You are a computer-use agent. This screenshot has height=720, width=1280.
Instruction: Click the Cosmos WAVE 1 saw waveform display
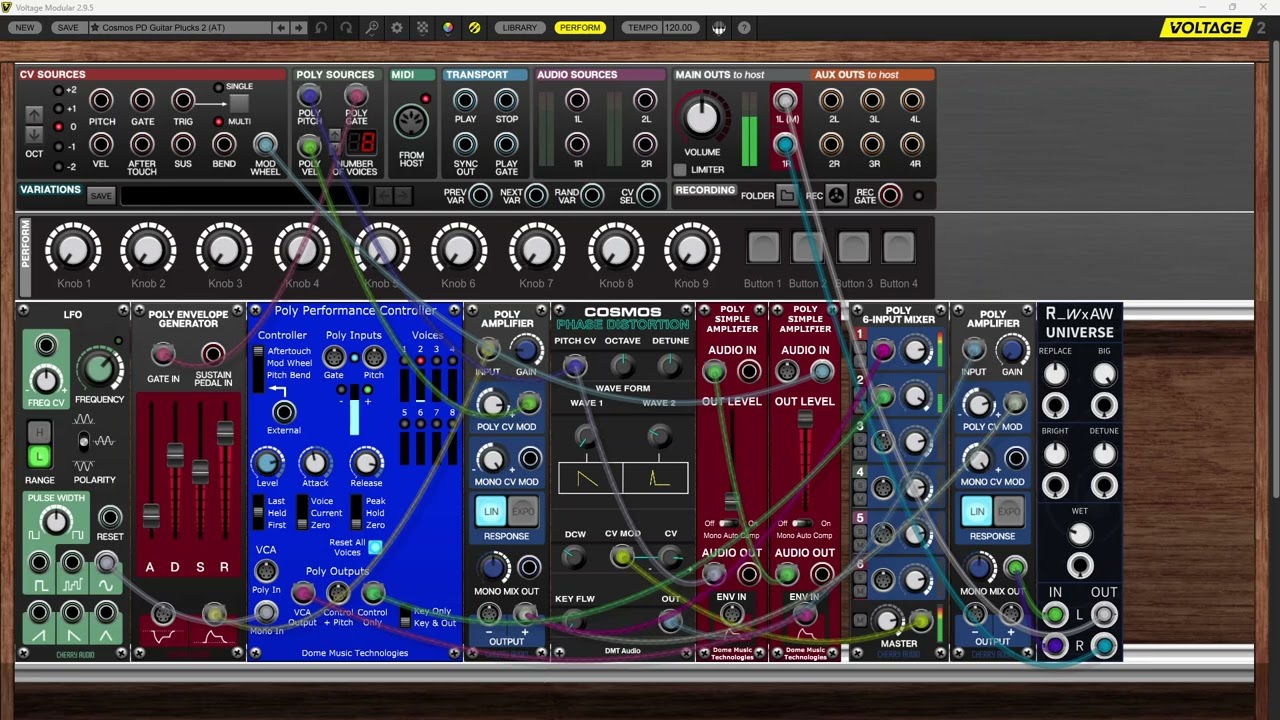(x=588, y=479)
